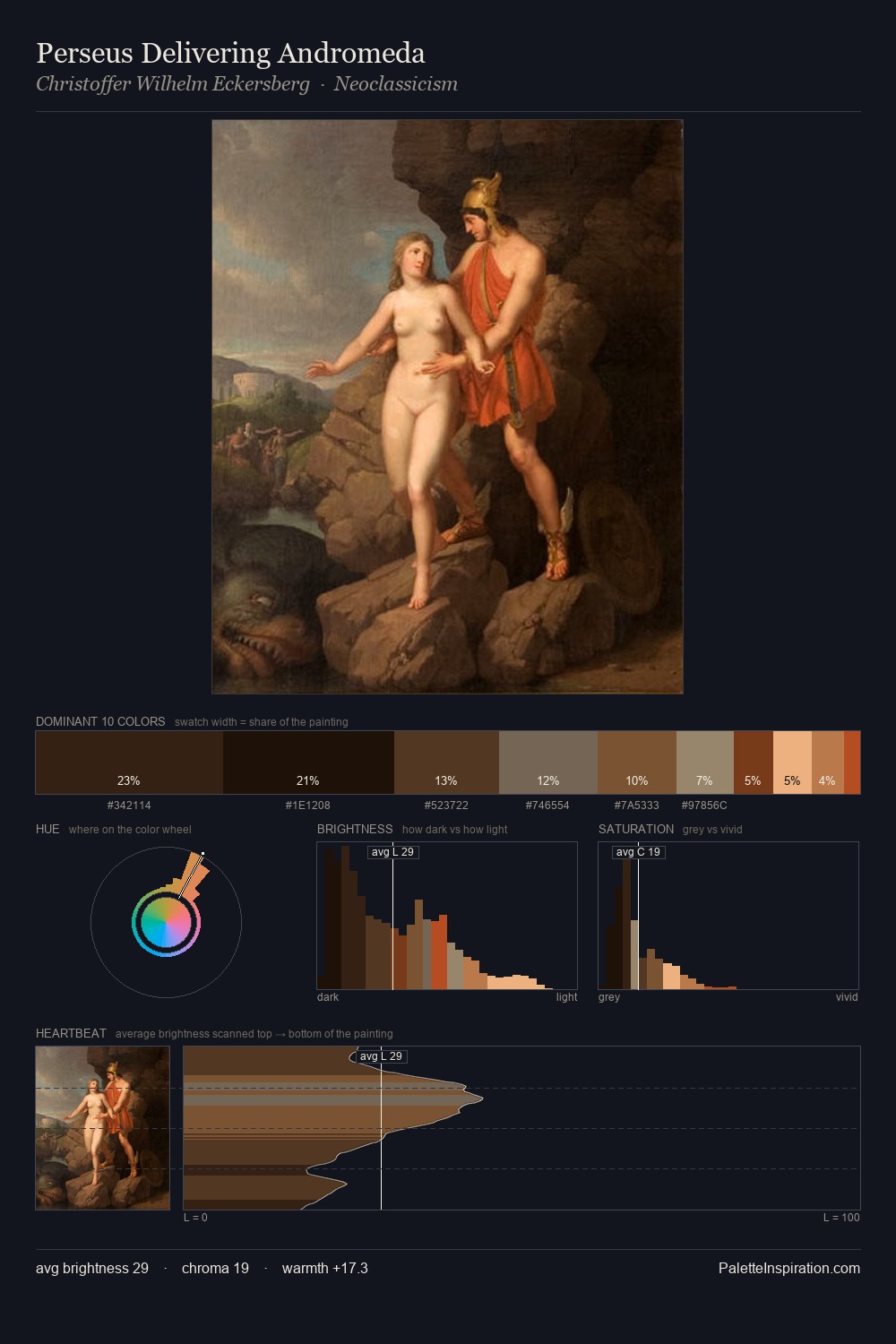Click the 'grey' axis label under Saturation

pos(609,997)
